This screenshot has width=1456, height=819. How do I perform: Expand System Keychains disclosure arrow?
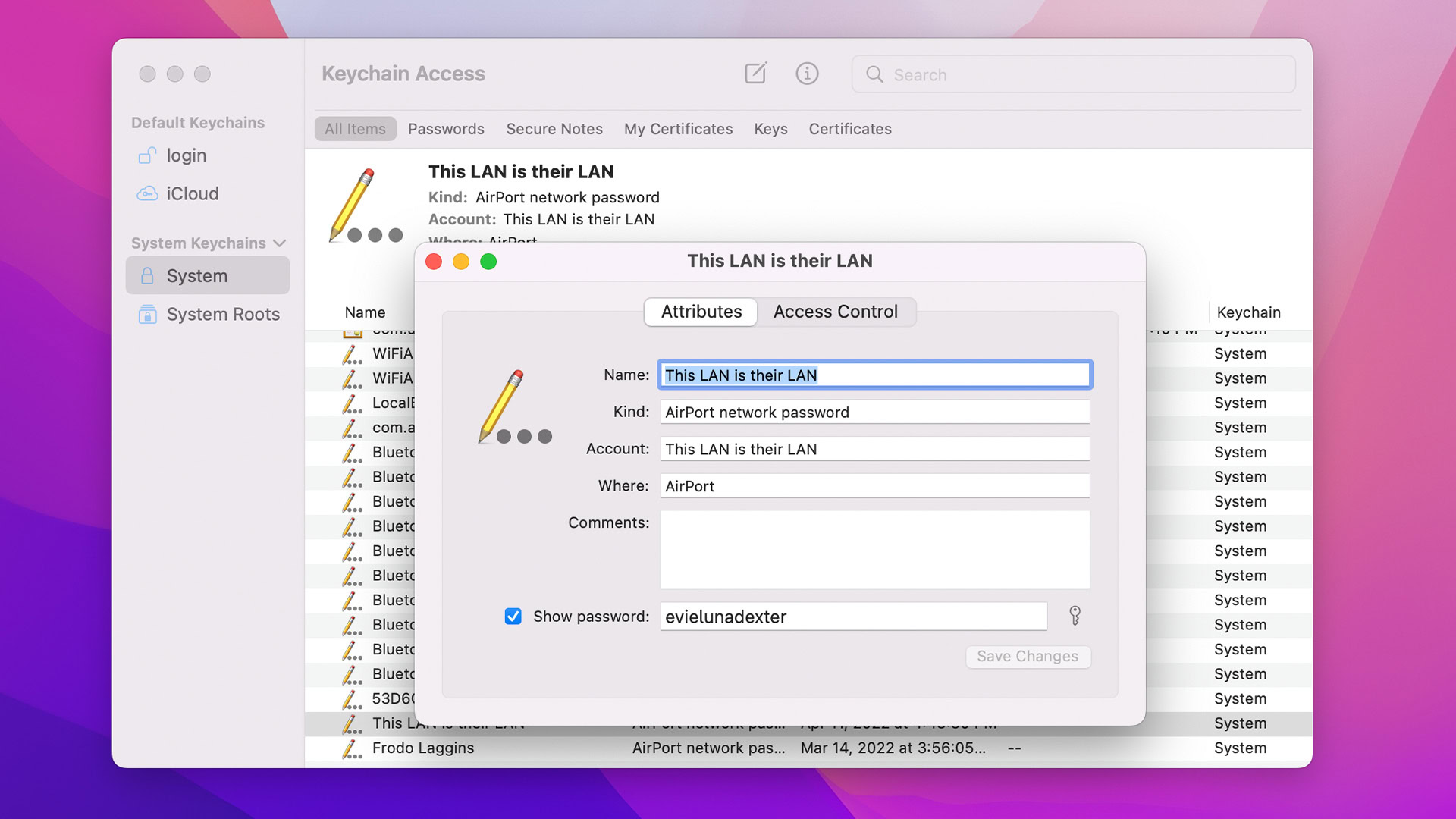pyautogui.click(x=278, y=243)
